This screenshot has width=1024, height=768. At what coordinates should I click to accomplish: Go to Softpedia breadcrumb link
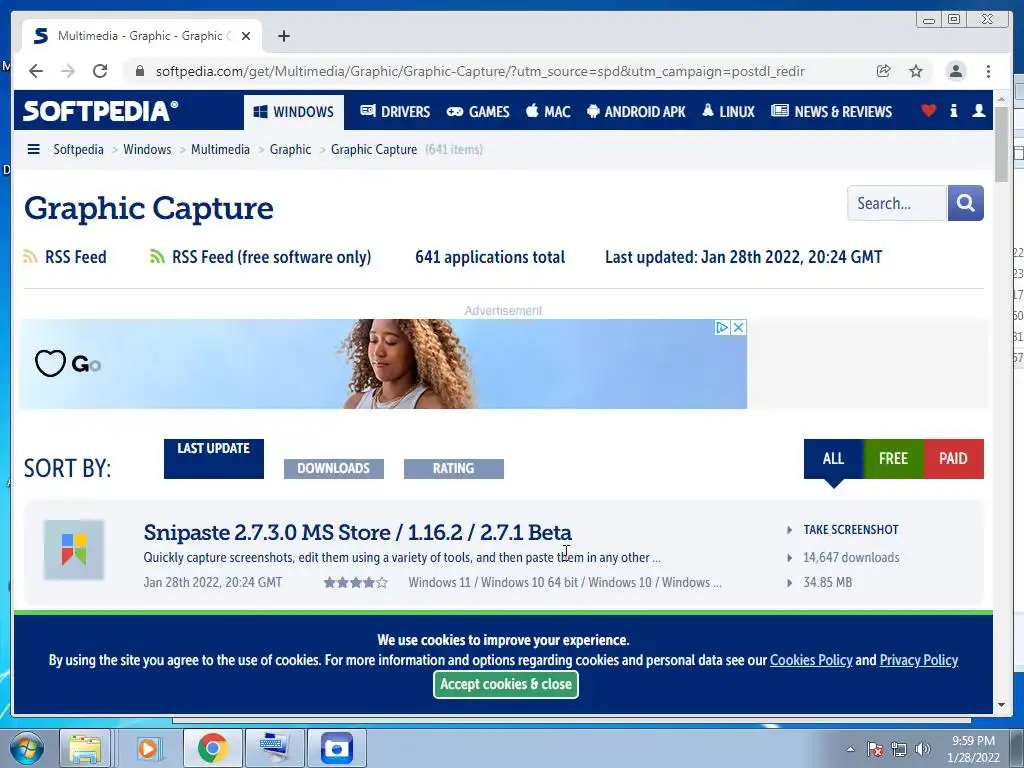(x=78, y=150)
